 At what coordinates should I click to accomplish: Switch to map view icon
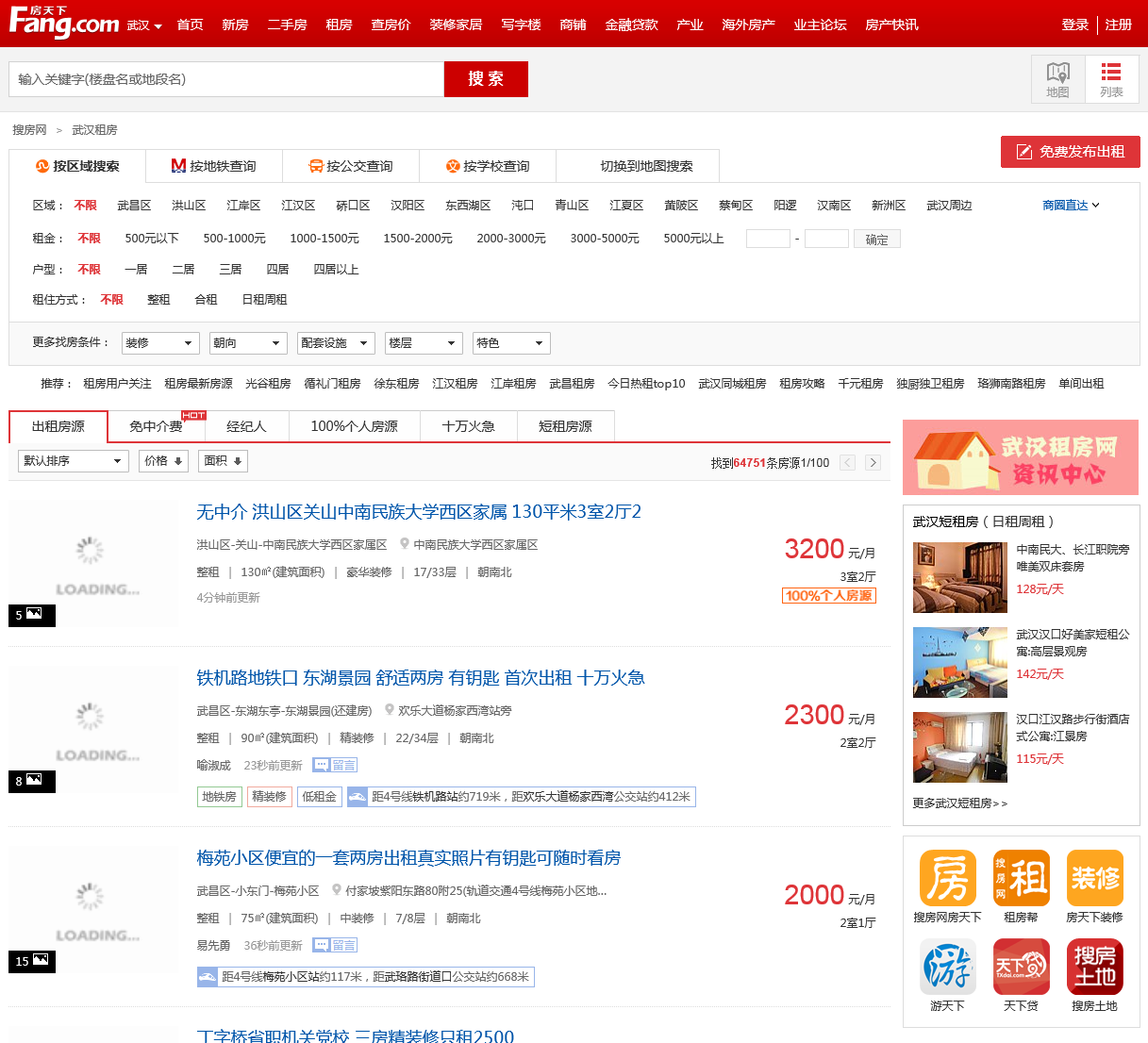click(1057, 79)
